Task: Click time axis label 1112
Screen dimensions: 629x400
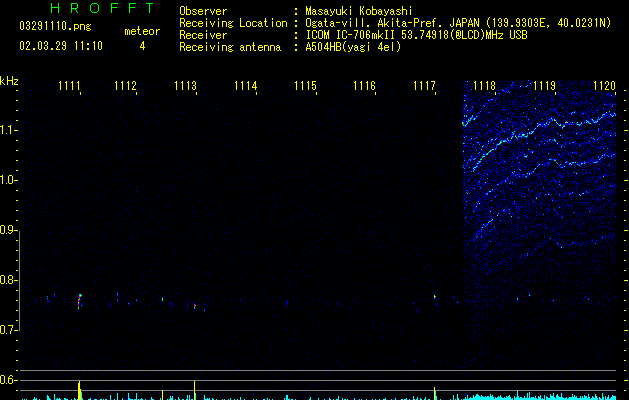Action: 126,86
